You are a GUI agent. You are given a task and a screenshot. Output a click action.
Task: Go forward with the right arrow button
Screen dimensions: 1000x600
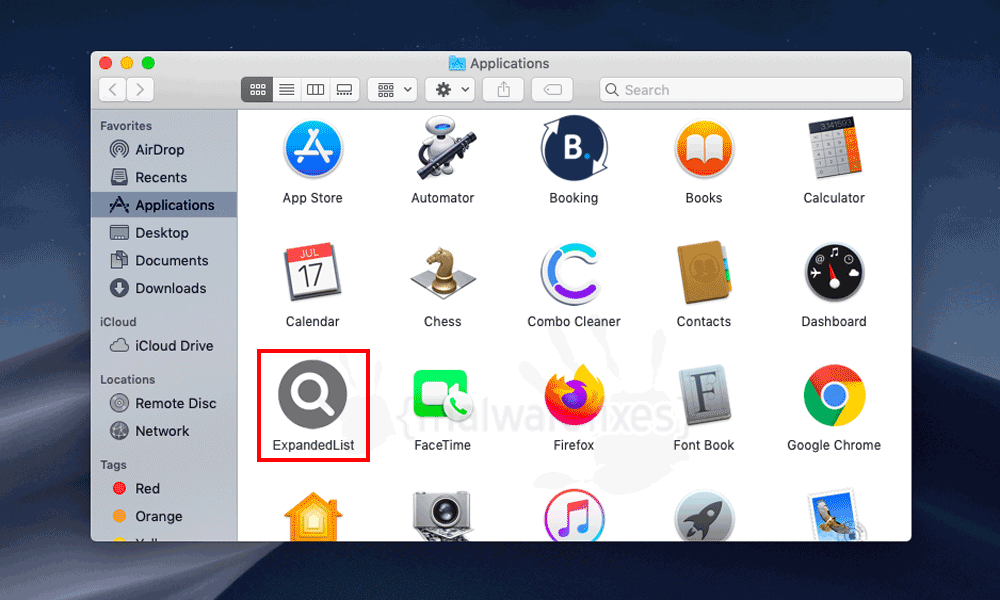pos(140,89)
